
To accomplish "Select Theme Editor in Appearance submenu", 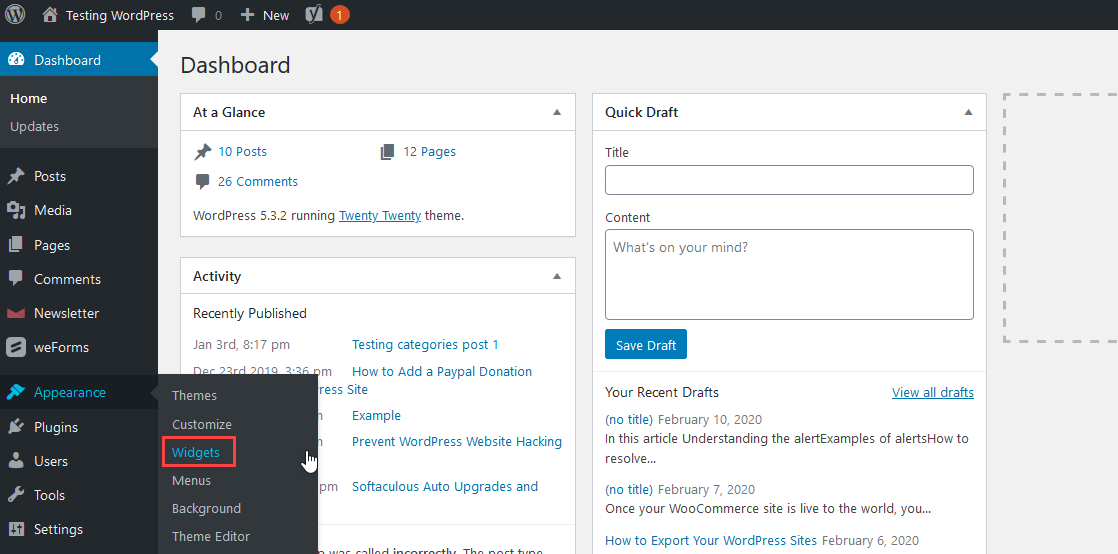I will (211, 536).
